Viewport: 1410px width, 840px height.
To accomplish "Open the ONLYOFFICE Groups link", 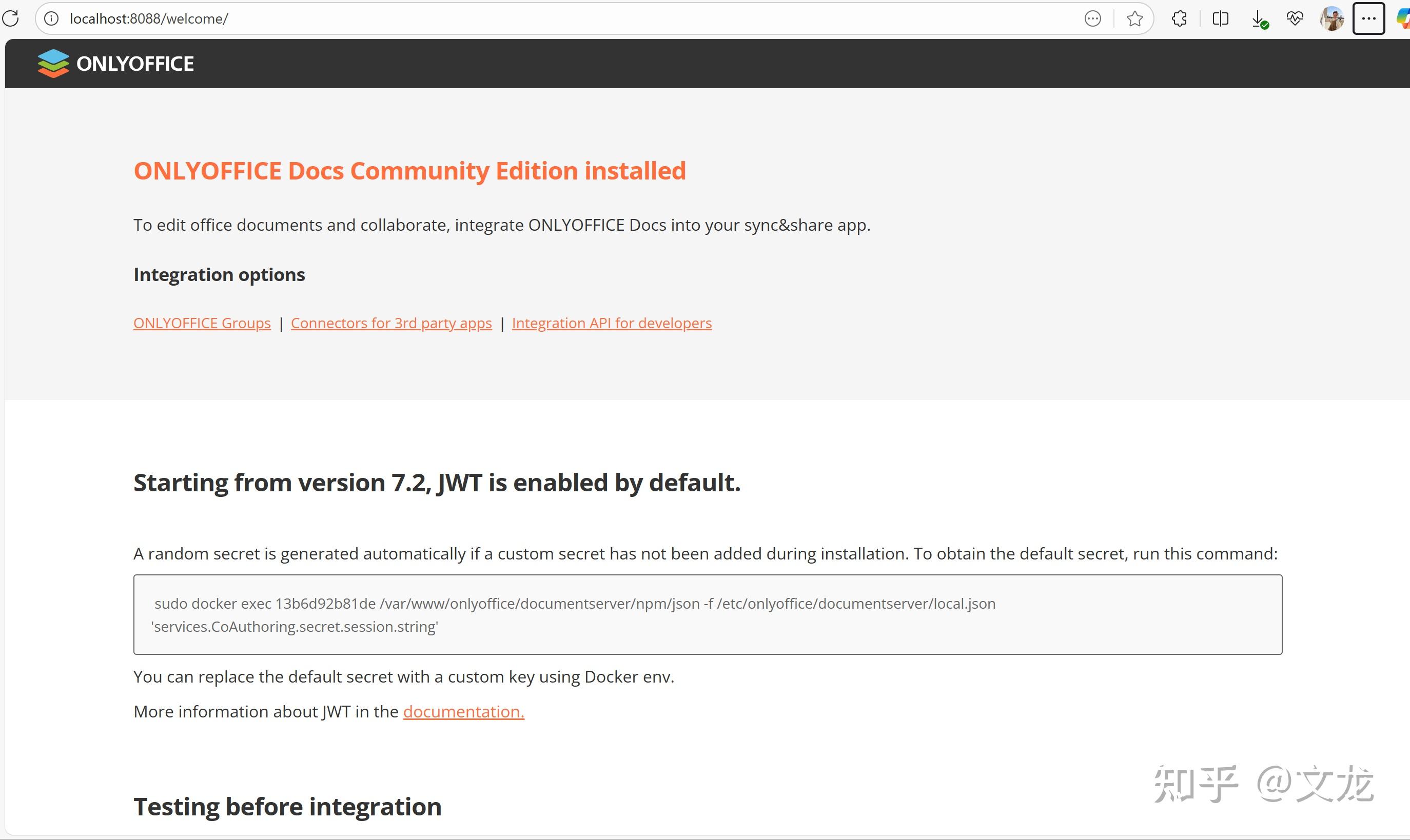I will [x=202, y=323].
